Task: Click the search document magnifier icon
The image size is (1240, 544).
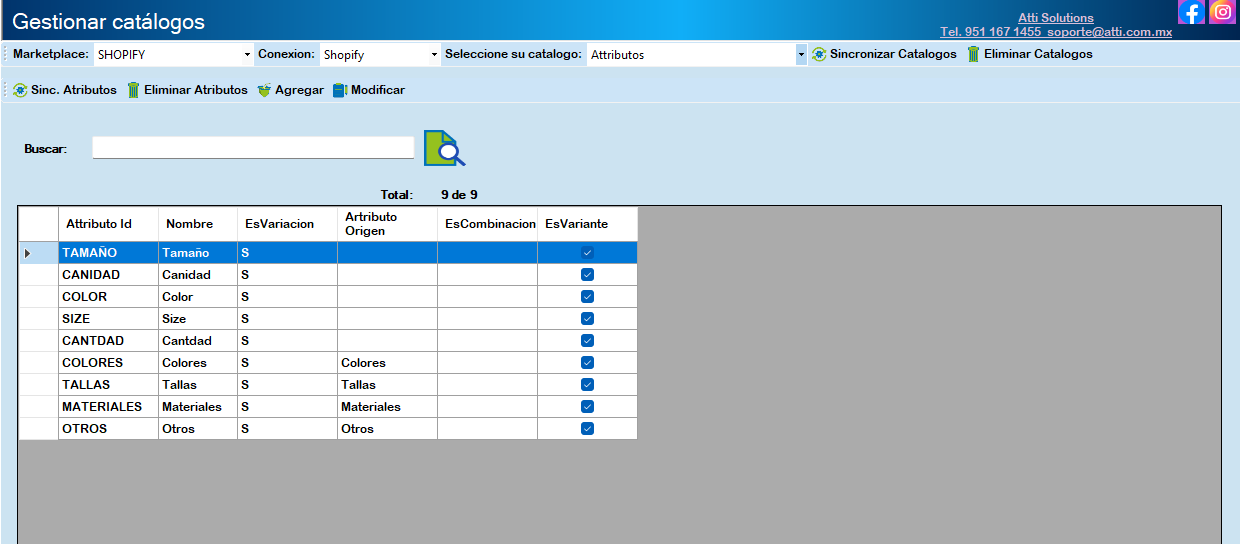Action: tap(444, 148)
